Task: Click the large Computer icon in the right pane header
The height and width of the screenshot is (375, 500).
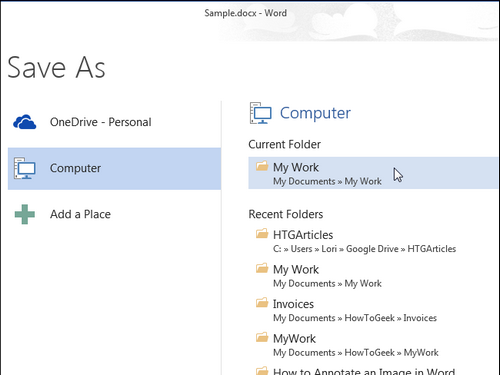Action: coord(261,113)
